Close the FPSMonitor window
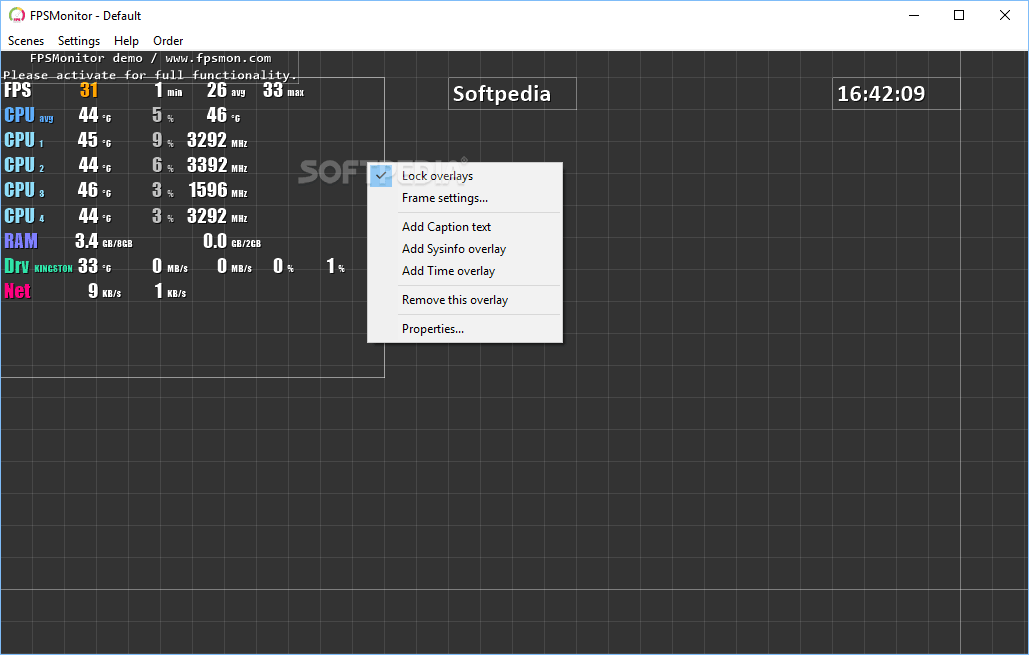Screen dimensions: 1029x655 [x=1005, y=15]
